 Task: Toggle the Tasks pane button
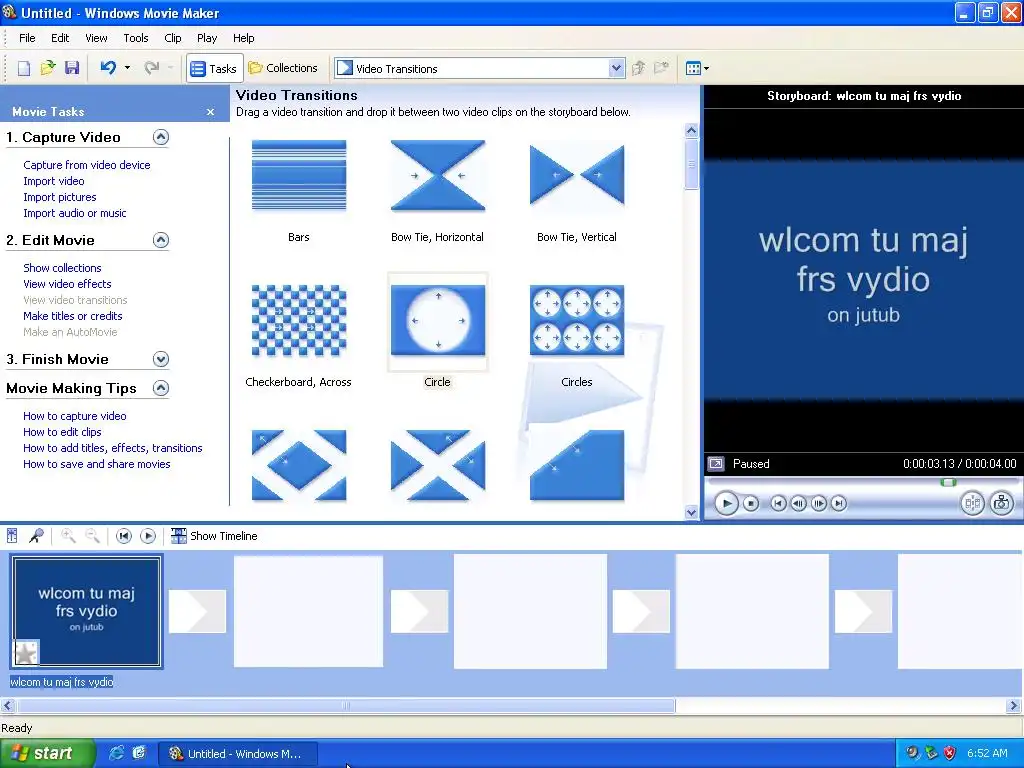point(214,68)
